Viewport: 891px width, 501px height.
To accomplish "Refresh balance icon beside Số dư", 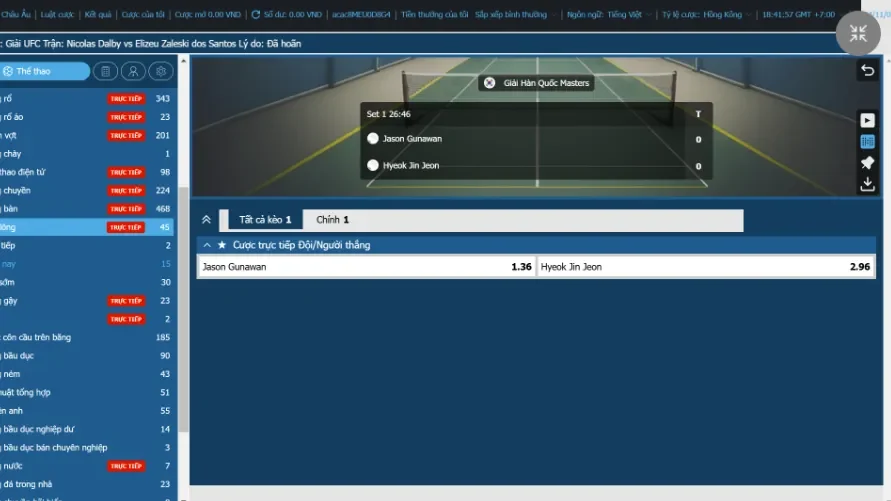I will coord(256,15).
